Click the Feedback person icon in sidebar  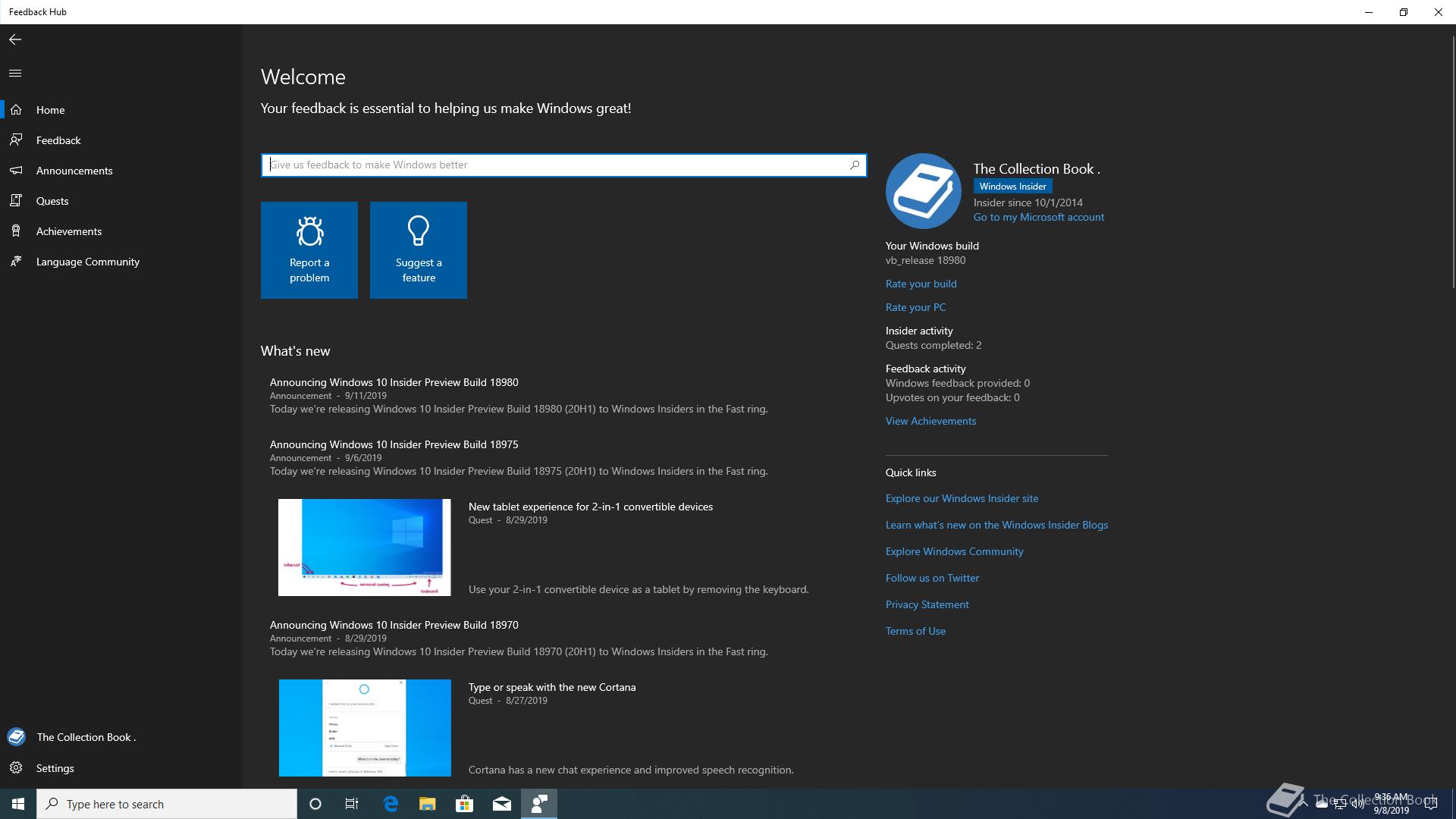(x=16, y=140)
